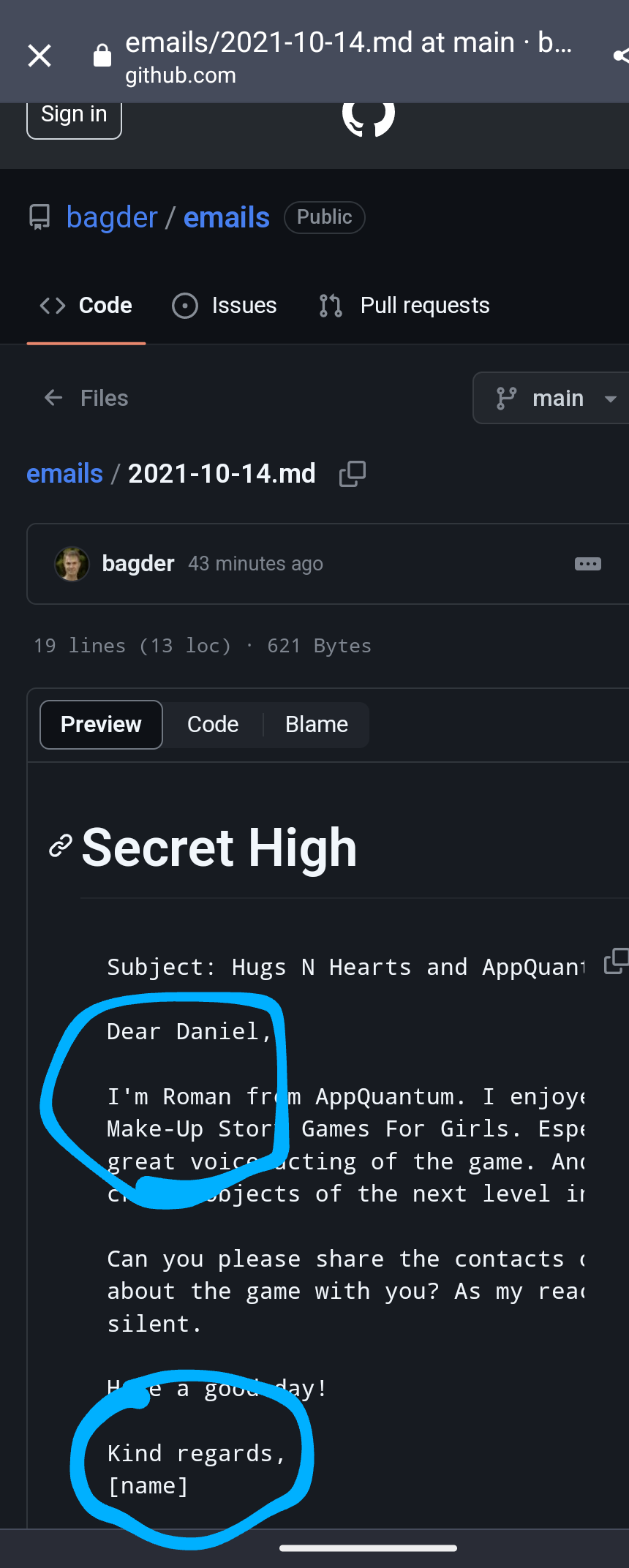Switch to the Blame view
Image resolution: width=629 pixels, height=1568 pixels.
pos(317,725)
